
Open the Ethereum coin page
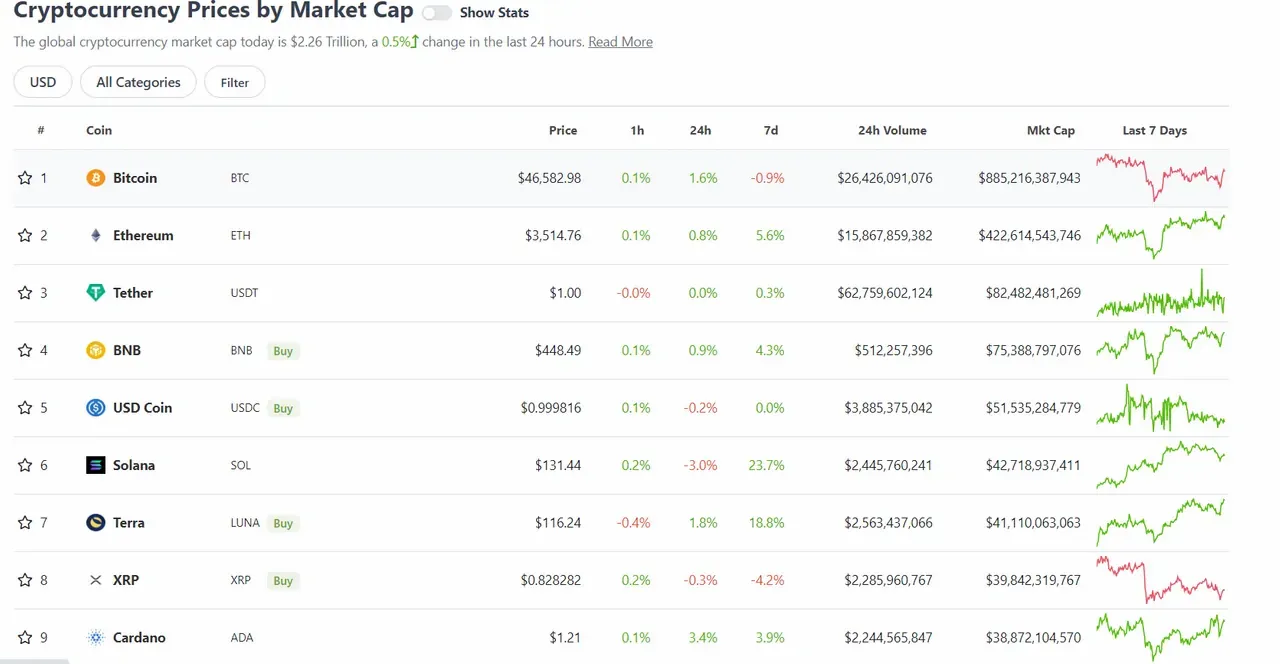(x=143, y=236)
